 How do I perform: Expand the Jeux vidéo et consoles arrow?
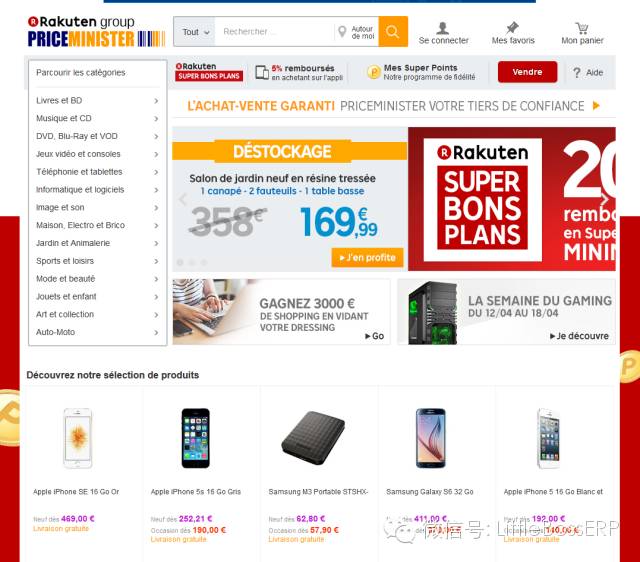click(156, 154)
